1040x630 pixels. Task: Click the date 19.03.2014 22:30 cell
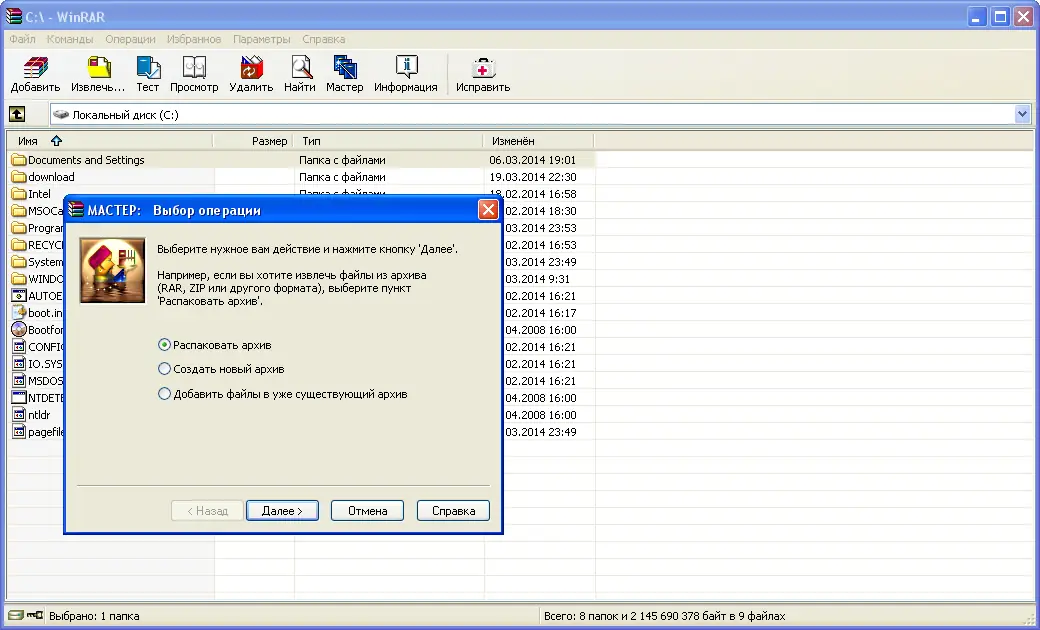point(533,177)
